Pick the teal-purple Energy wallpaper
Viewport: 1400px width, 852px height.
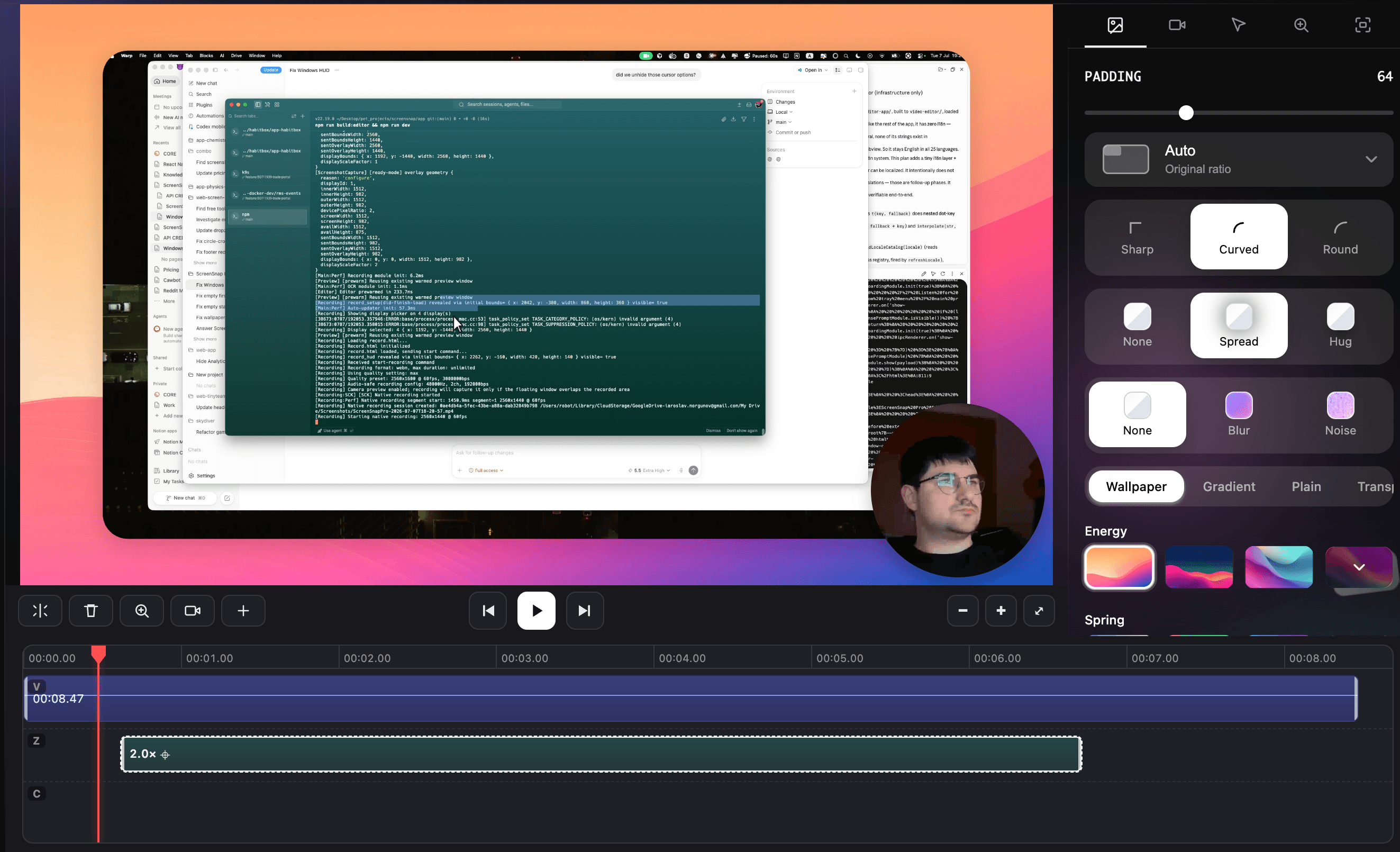coord(1278,567)
